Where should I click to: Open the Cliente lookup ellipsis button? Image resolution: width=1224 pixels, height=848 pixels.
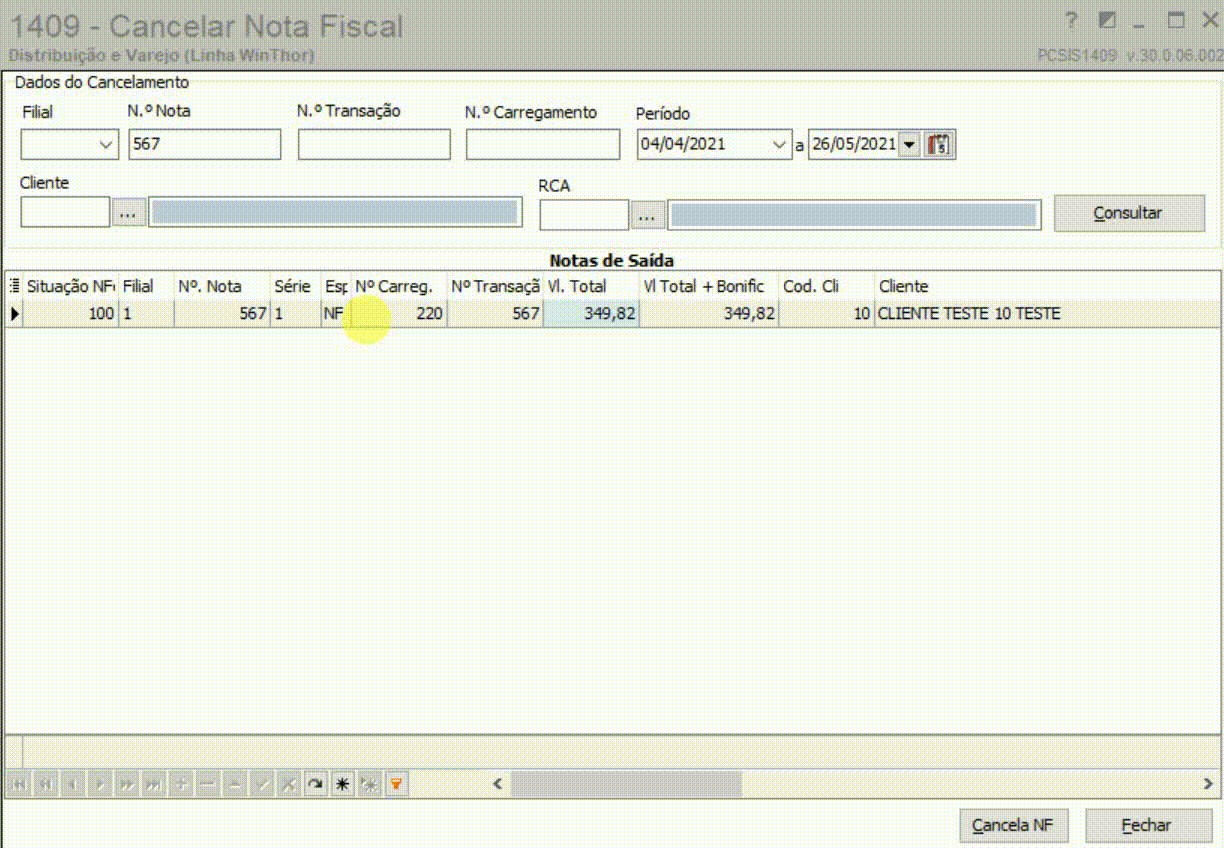click(x=128, y=213)
